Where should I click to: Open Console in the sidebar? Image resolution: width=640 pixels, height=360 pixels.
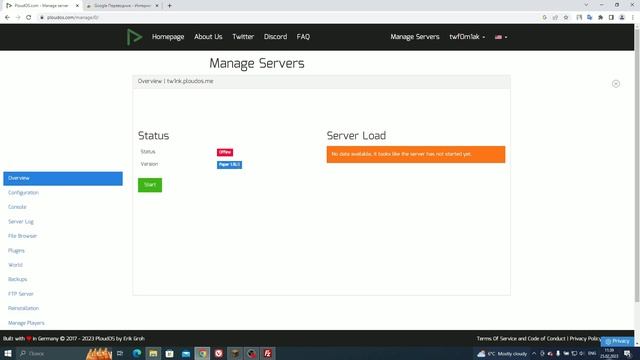pos(17,207)
